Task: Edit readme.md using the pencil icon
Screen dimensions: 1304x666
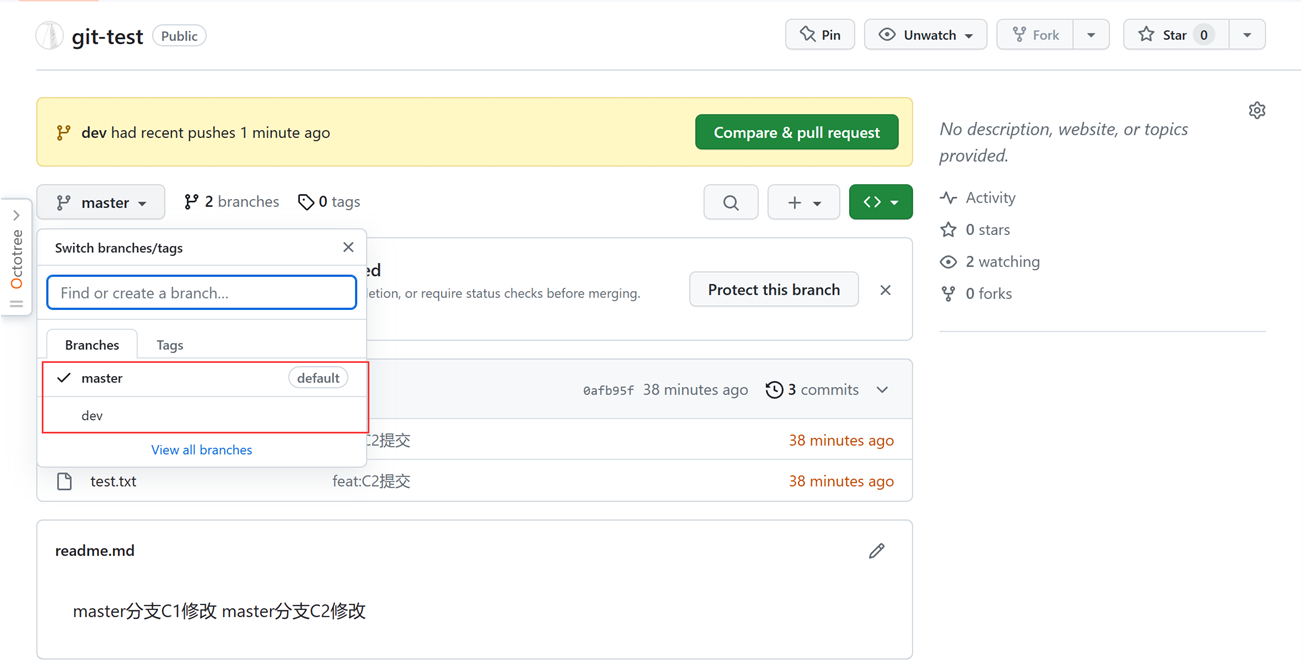Action: [877, 551]
